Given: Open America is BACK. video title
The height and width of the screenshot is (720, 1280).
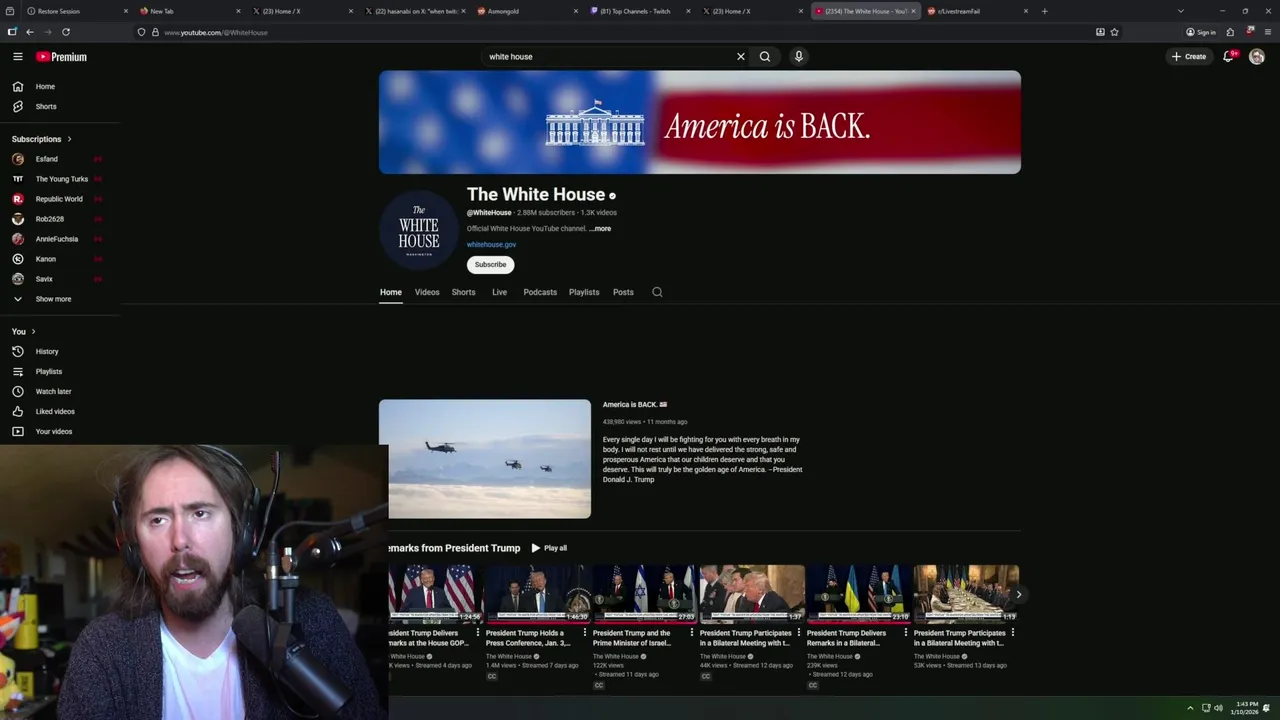Looking at the screenshot, I should [634, 405].
